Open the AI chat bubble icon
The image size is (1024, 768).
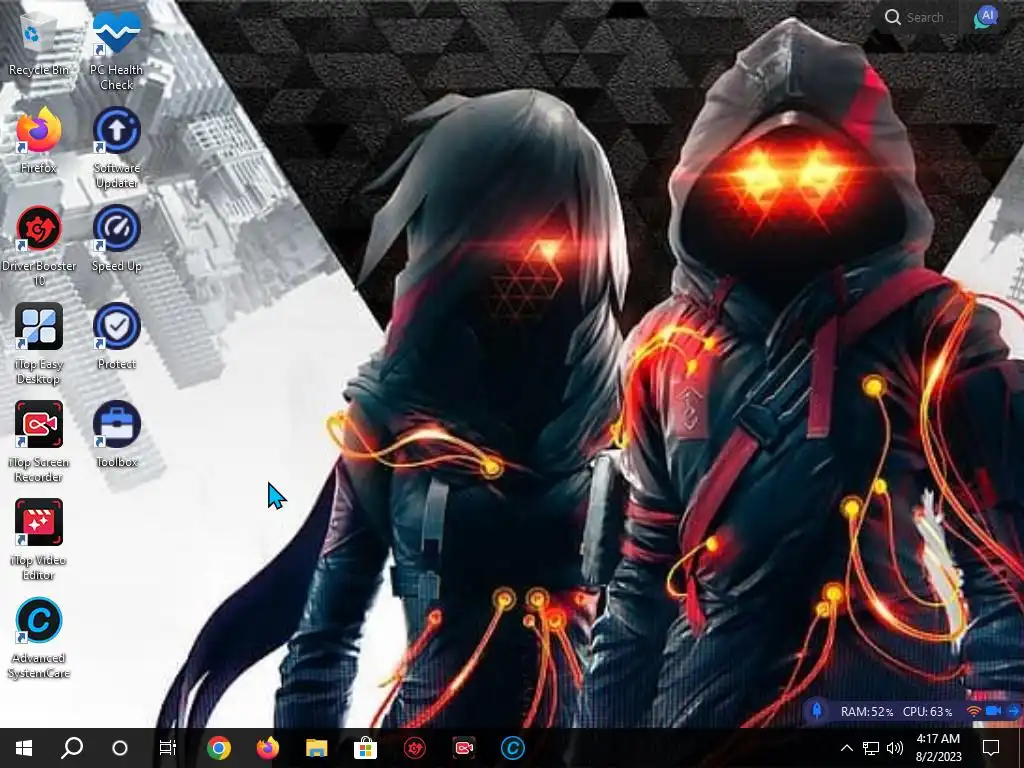click(x=986, y=18)
